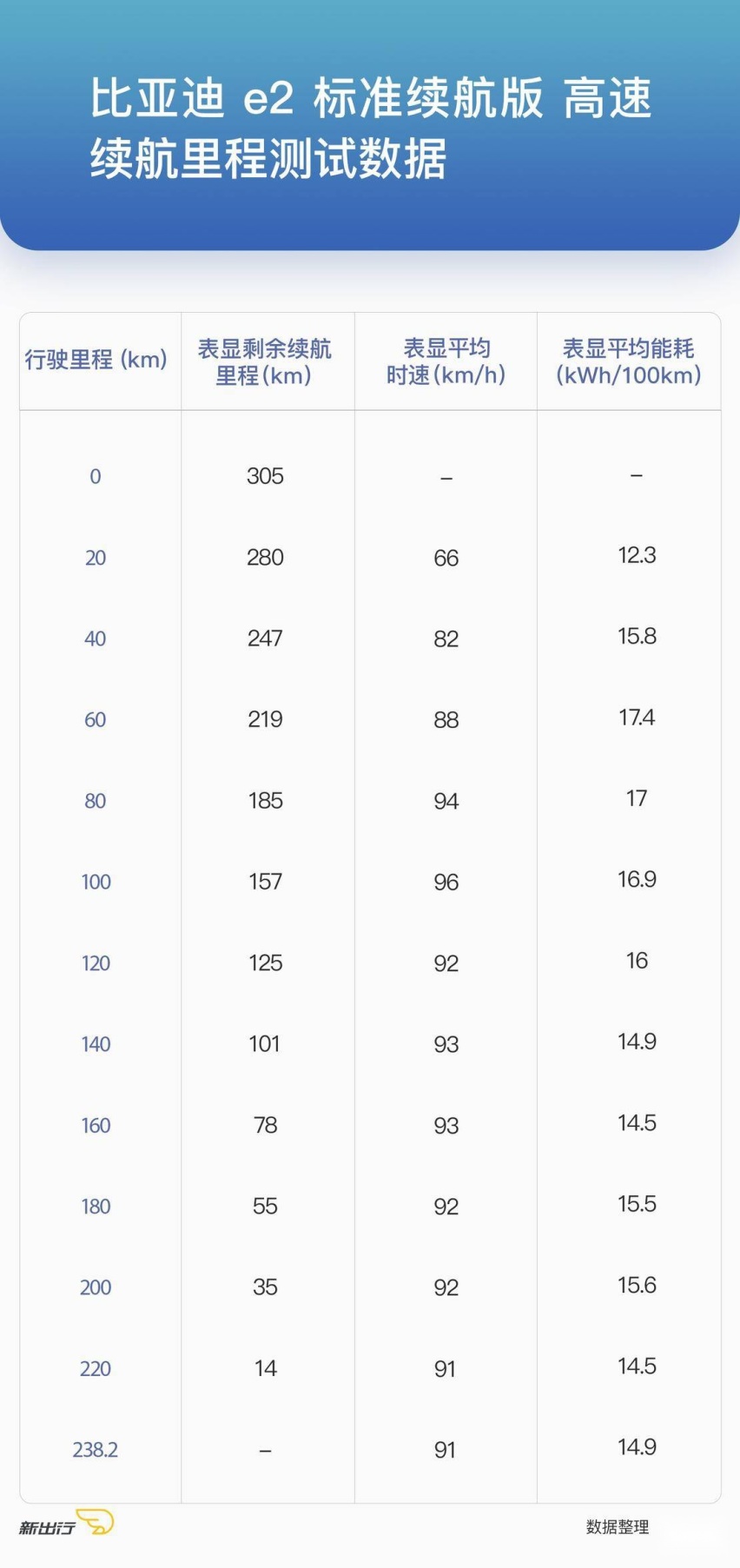Viewport: 740px width, 1568px height.
Task: Click mileage value 200
Action: coord(96,1287)
